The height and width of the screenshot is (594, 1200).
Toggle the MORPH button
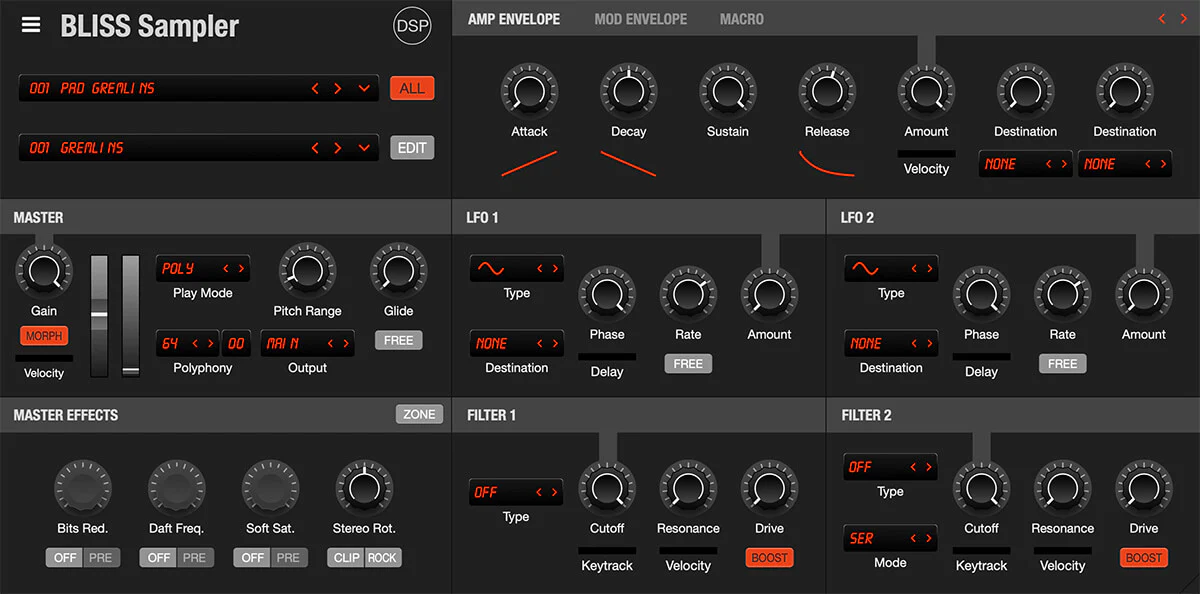[44, 336]
